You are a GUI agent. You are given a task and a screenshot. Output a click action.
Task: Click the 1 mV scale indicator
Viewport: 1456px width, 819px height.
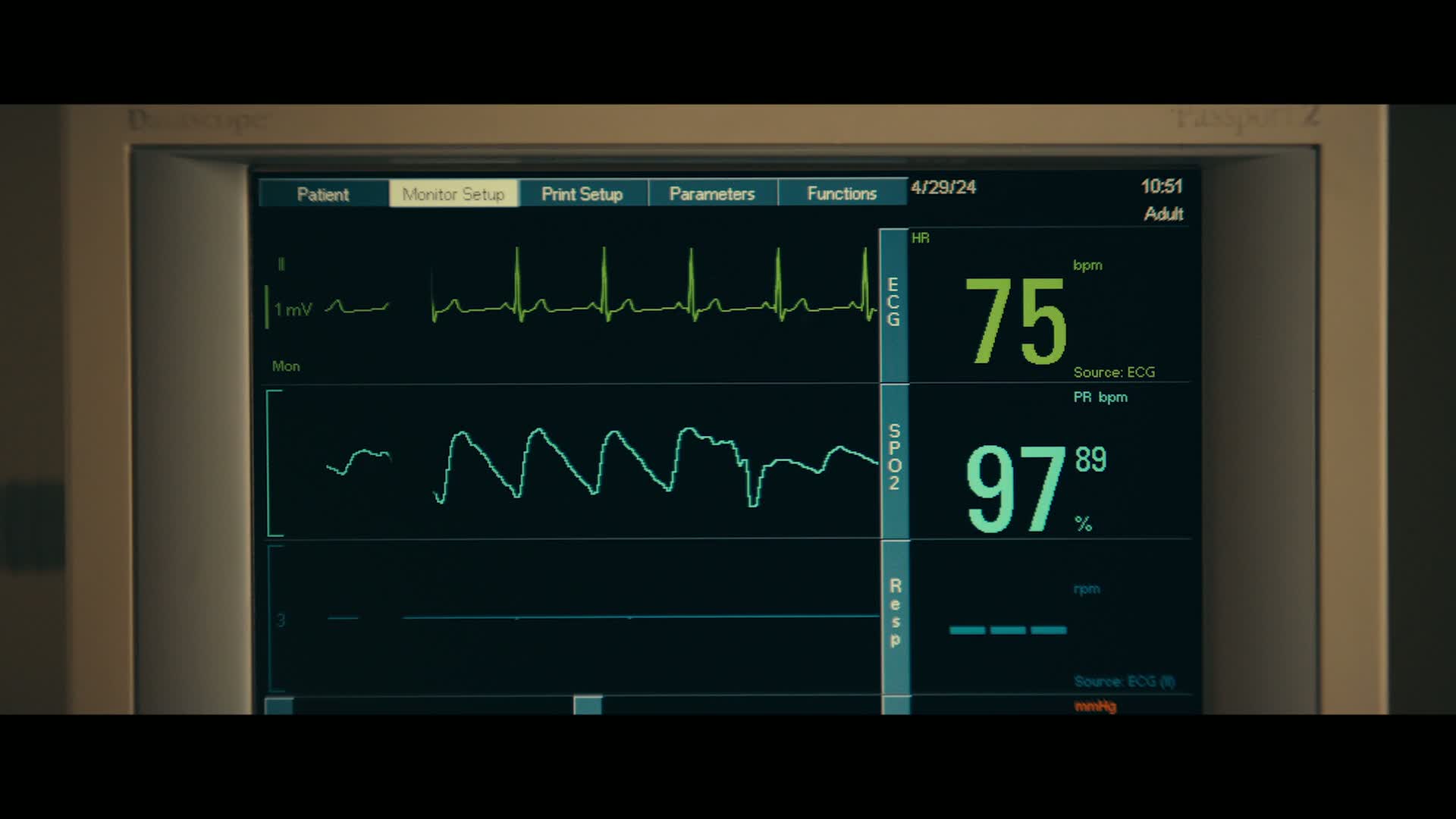tap(292, 309)
